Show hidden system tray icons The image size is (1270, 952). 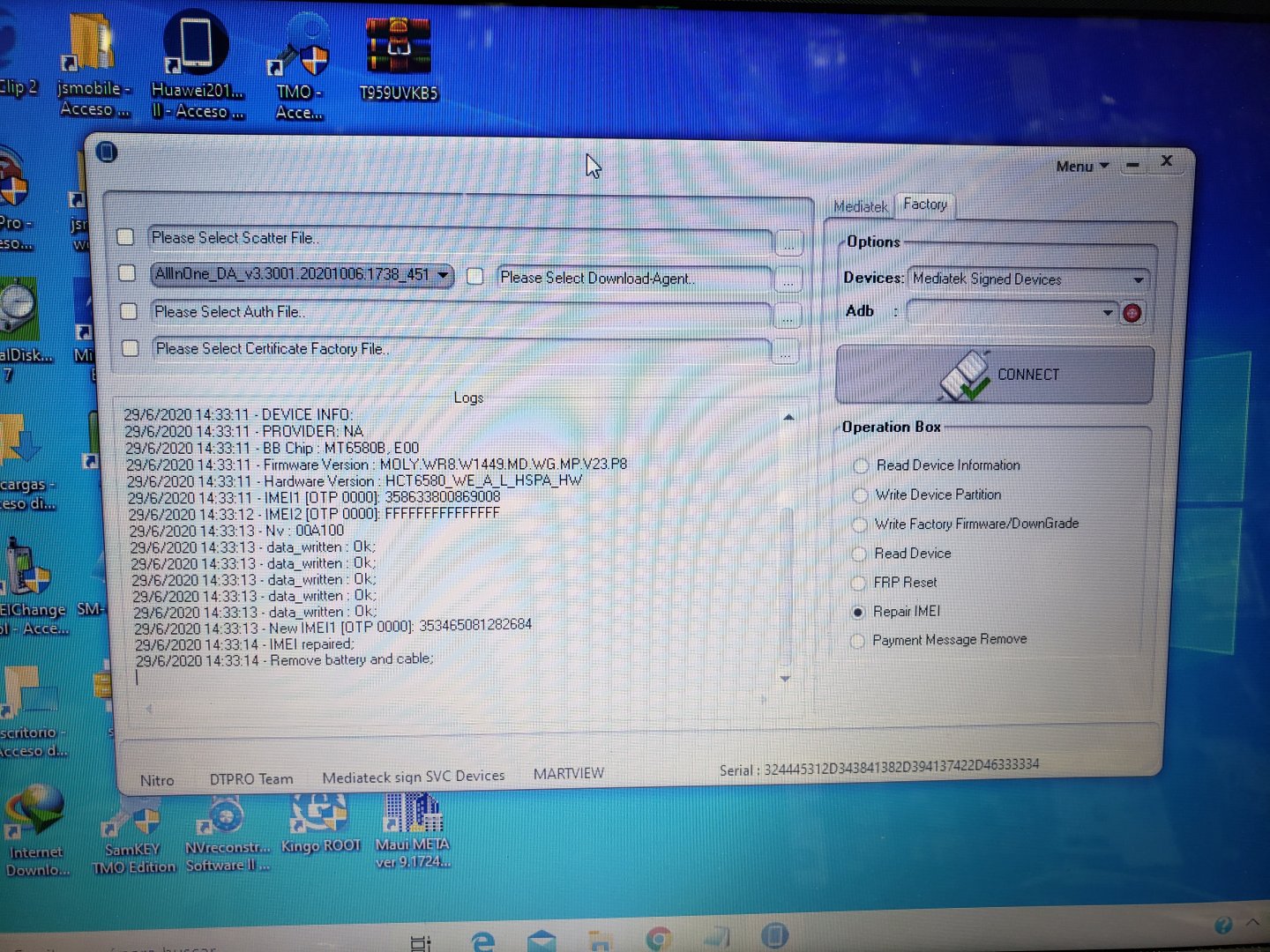coord(1253,922)
